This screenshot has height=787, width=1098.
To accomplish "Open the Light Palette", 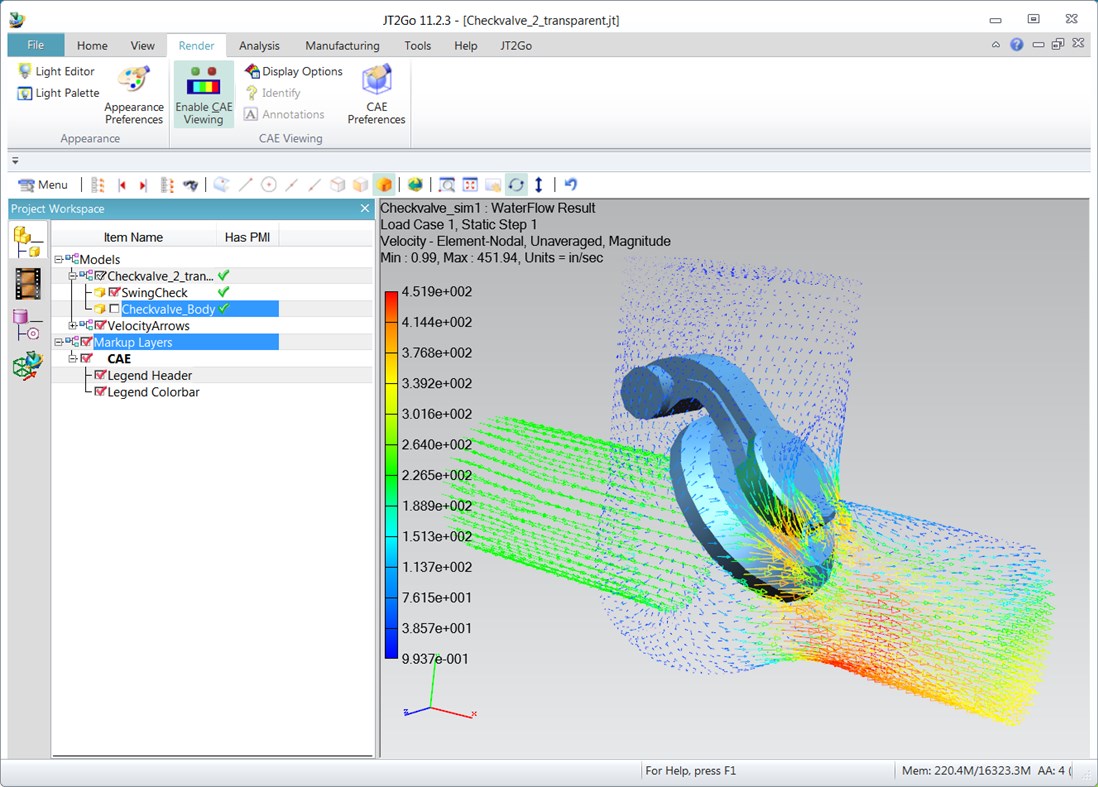I will click(58, 92).
